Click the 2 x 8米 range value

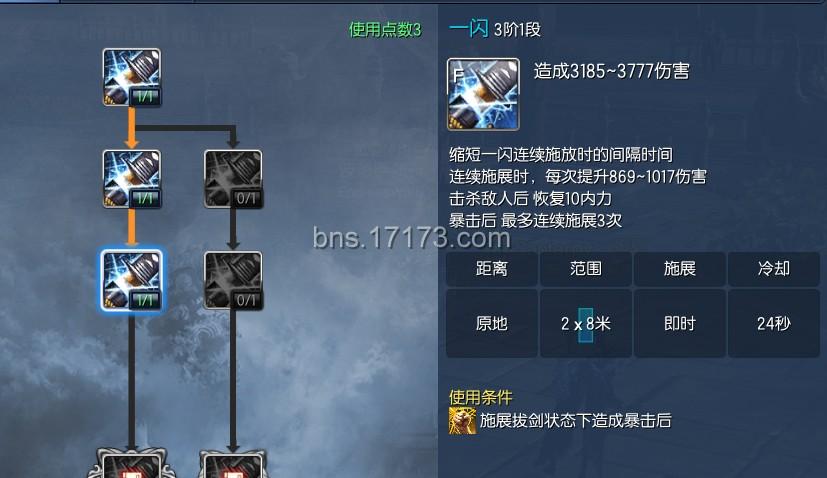click(x=586, y=323)
